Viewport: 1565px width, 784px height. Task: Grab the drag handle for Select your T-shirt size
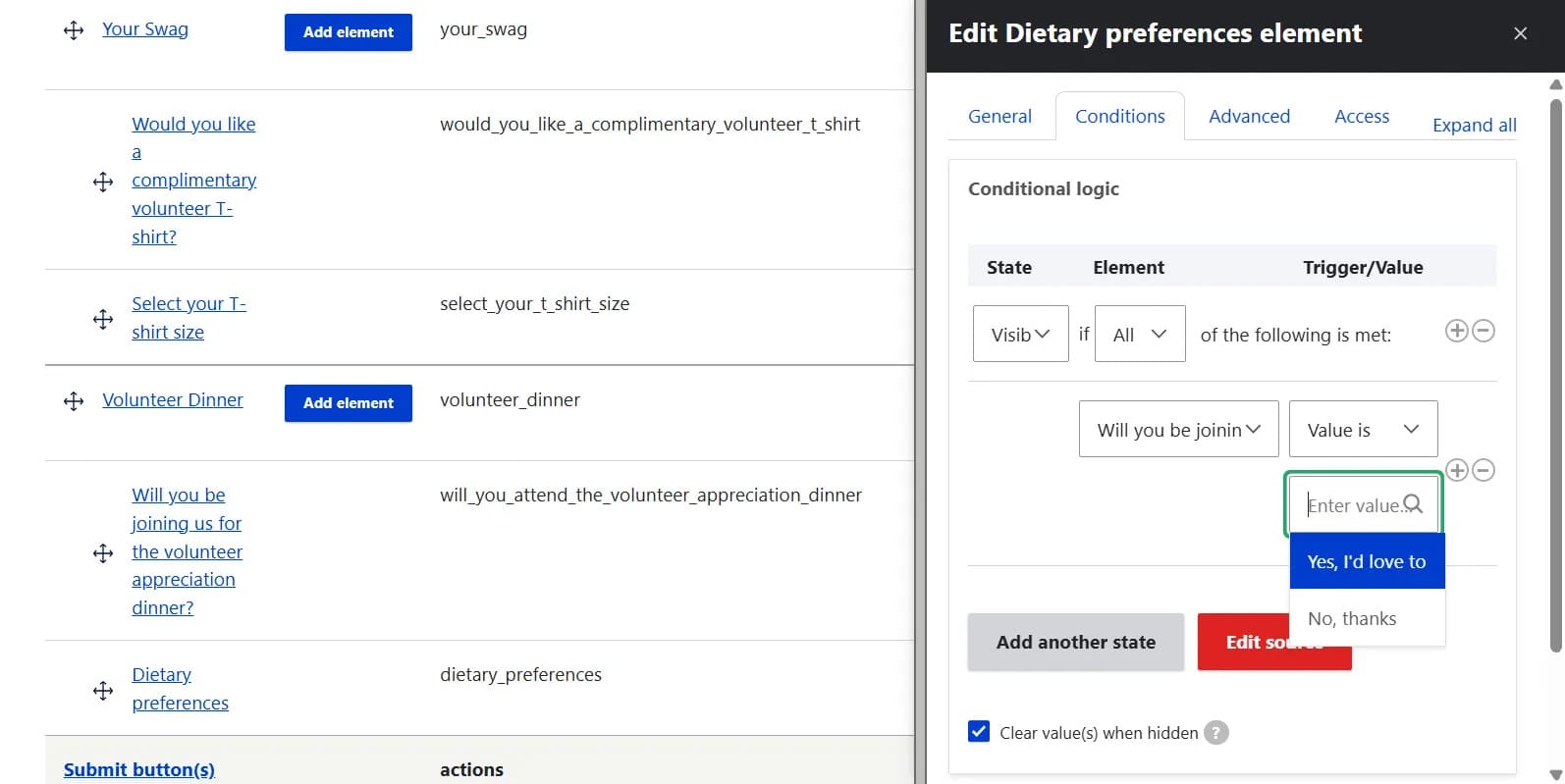point(103,319)
